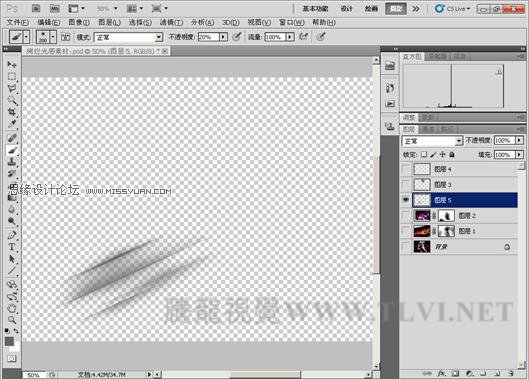
Task: Swap foreground and background colors
Action: 16,331
